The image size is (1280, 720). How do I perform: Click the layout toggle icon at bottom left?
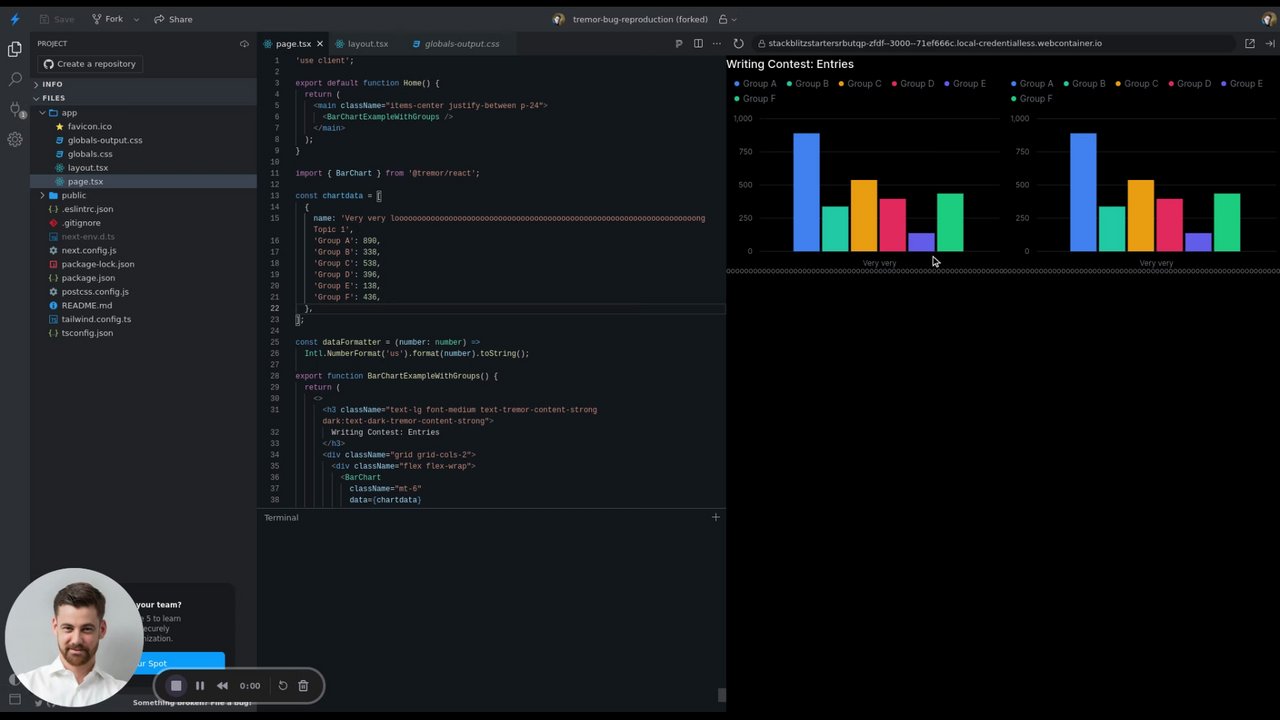click(14, 699)
